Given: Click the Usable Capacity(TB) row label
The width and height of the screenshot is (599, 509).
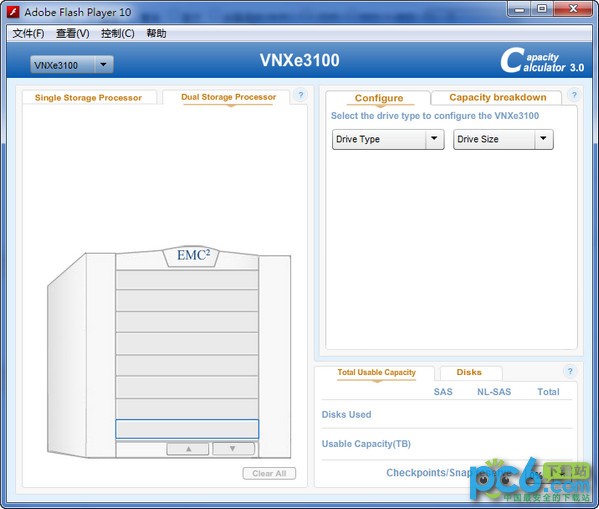Looking at the screenshot, I should point(366,444).
